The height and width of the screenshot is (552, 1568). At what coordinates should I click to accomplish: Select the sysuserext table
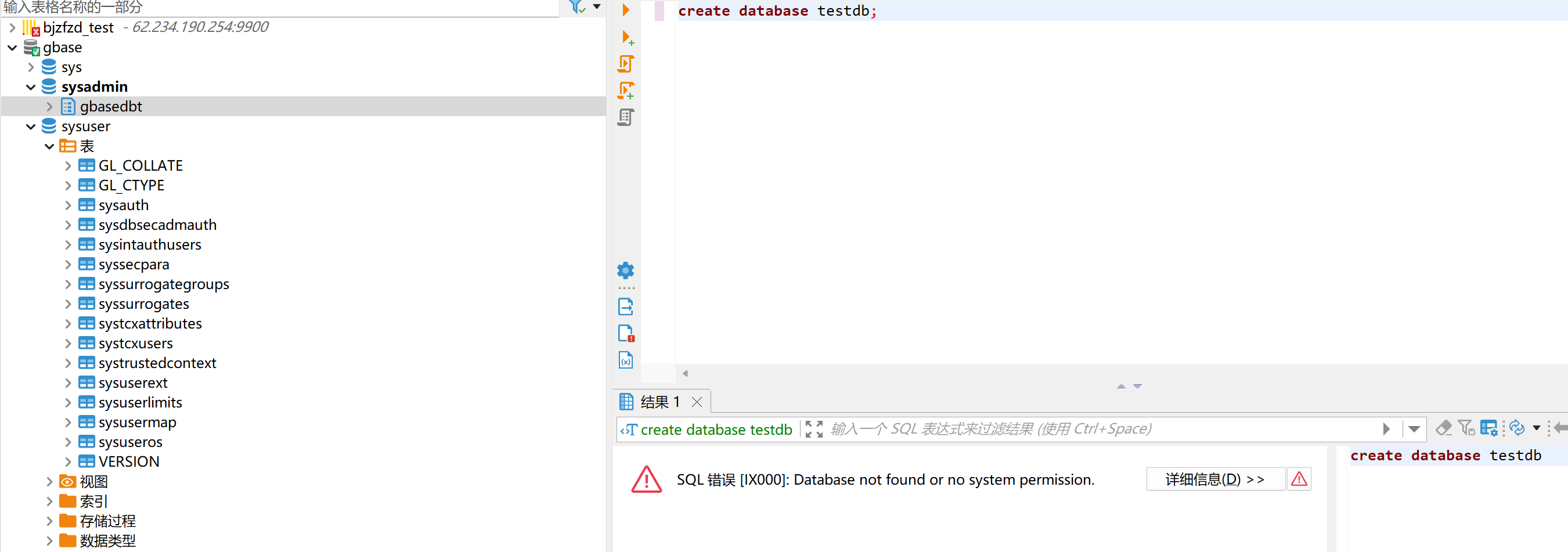click(x=134, y=383)
